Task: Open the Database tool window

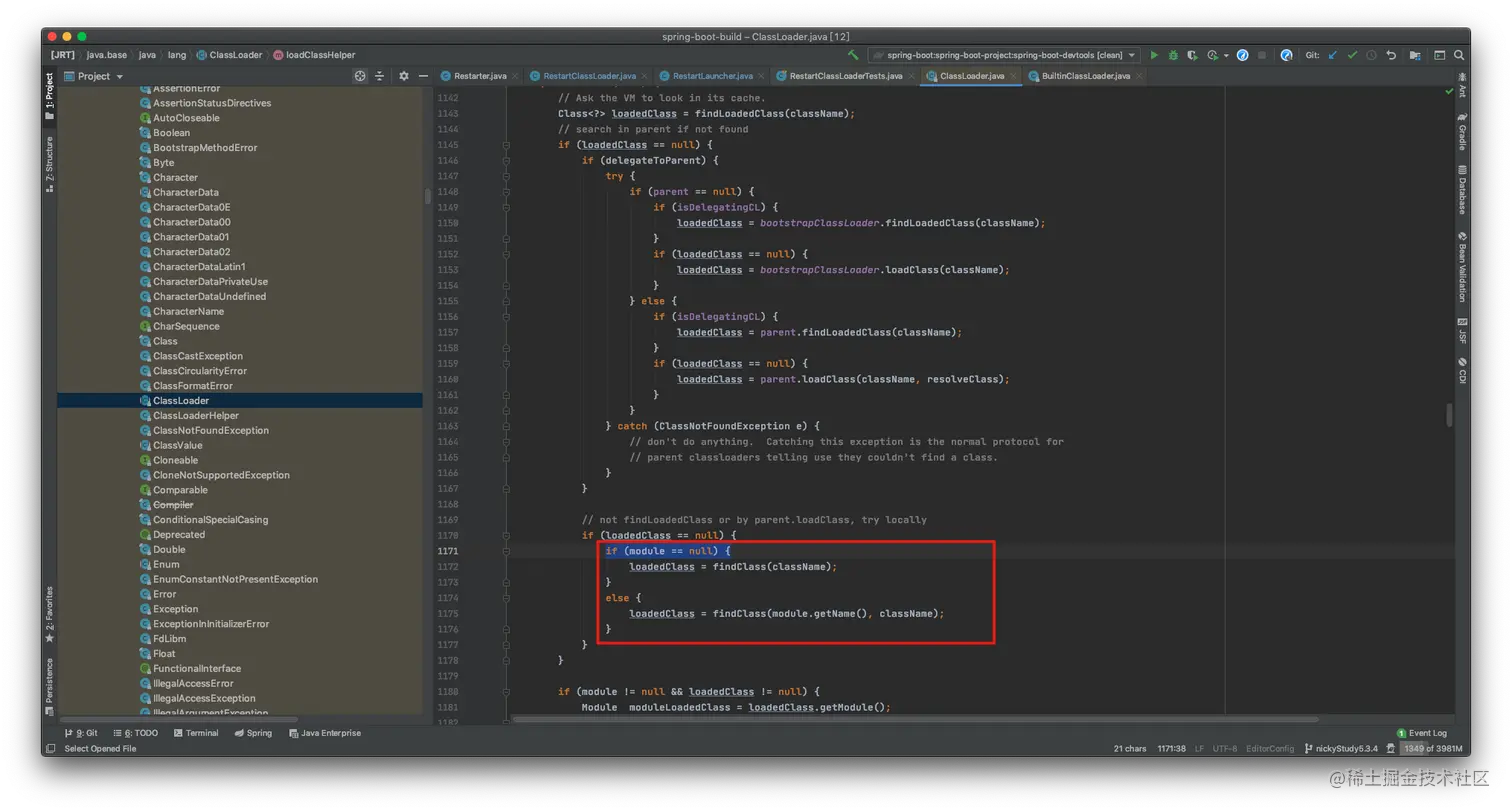Action: coord(1462,191)
